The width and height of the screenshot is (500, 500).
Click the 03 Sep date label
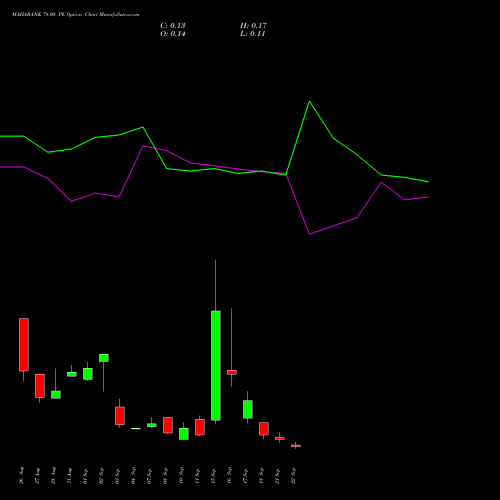point(118,475)
